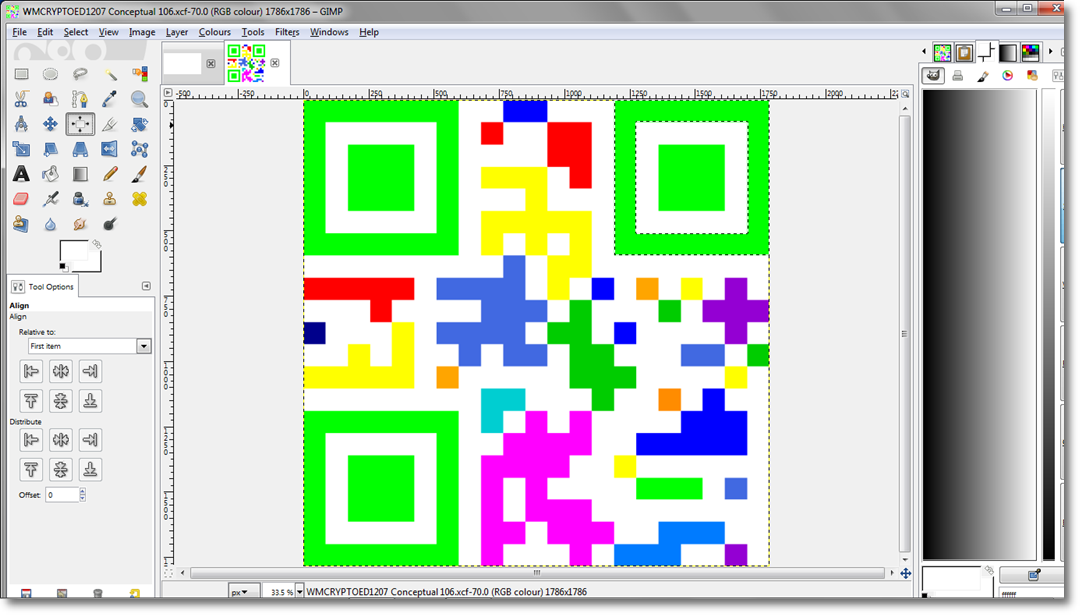Click the horizontal canvas scrollbar

(x=537, y=573)
